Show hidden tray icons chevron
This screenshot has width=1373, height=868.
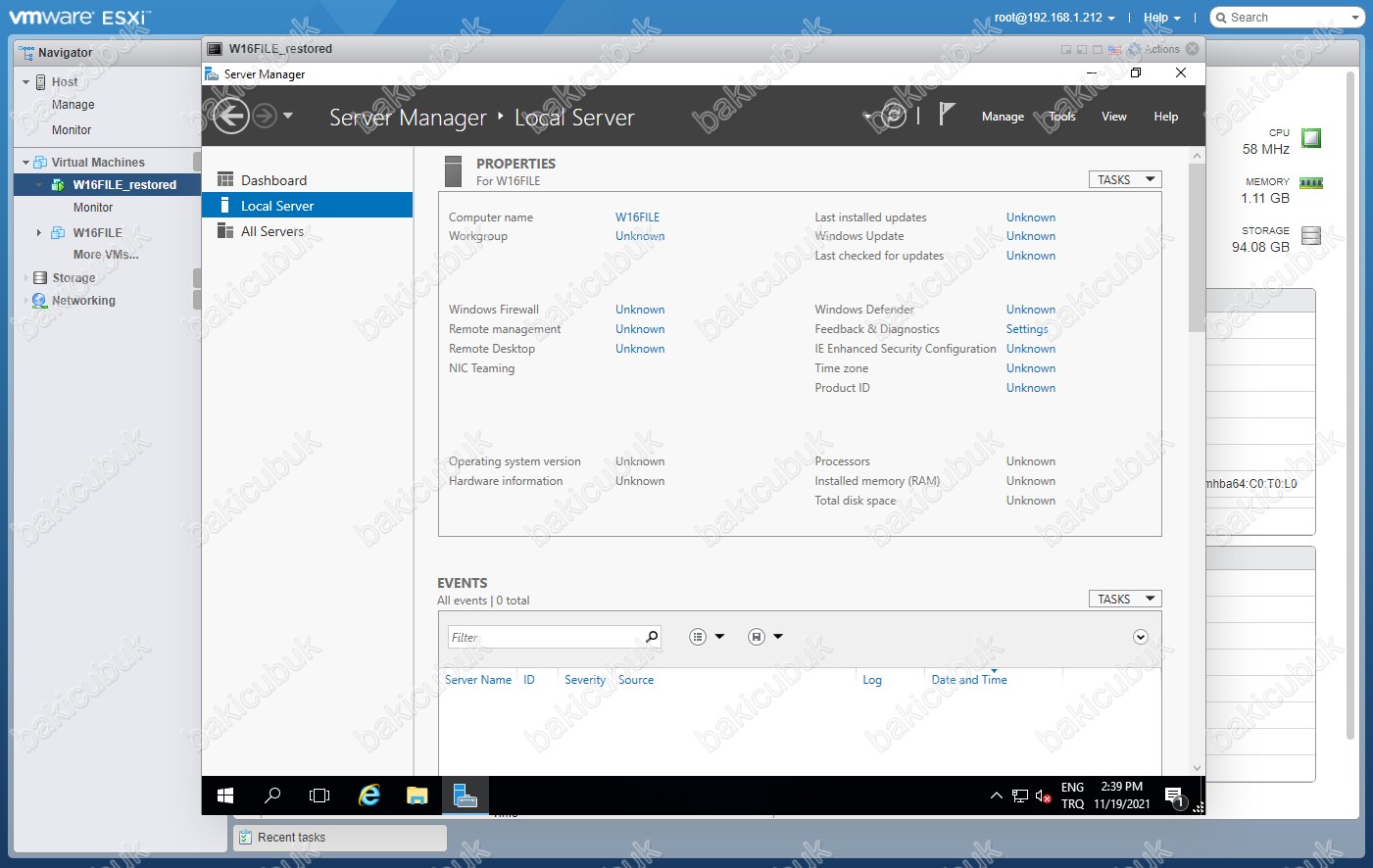pyautogui.click(x=997, y=796)
